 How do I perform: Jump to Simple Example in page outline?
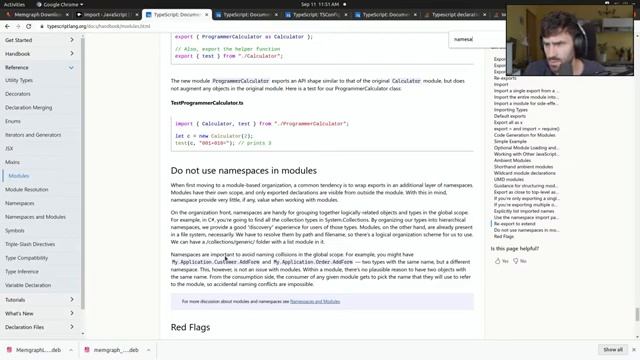click(510, 141)
